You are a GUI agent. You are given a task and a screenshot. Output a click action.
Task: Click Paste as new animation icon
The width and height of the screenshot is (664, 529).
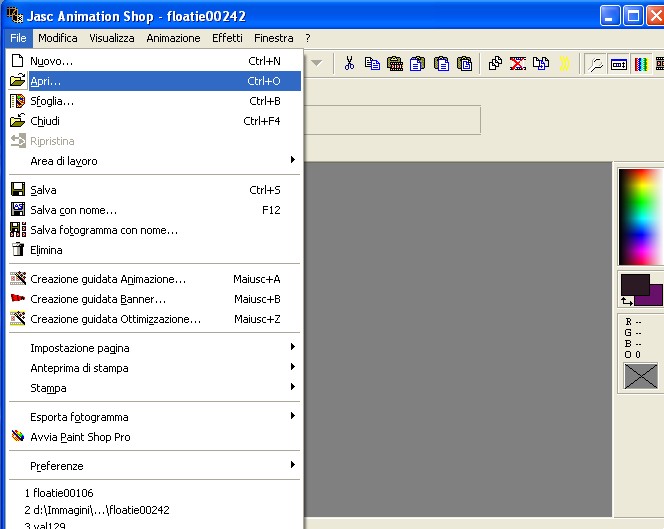click(x=395, y=64)
